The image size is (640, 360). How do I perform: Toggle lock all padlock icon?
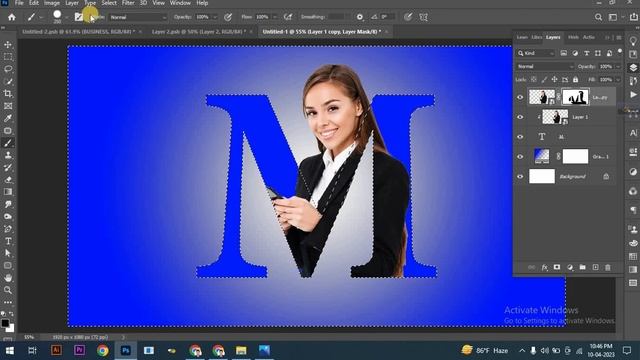(576, 79)
